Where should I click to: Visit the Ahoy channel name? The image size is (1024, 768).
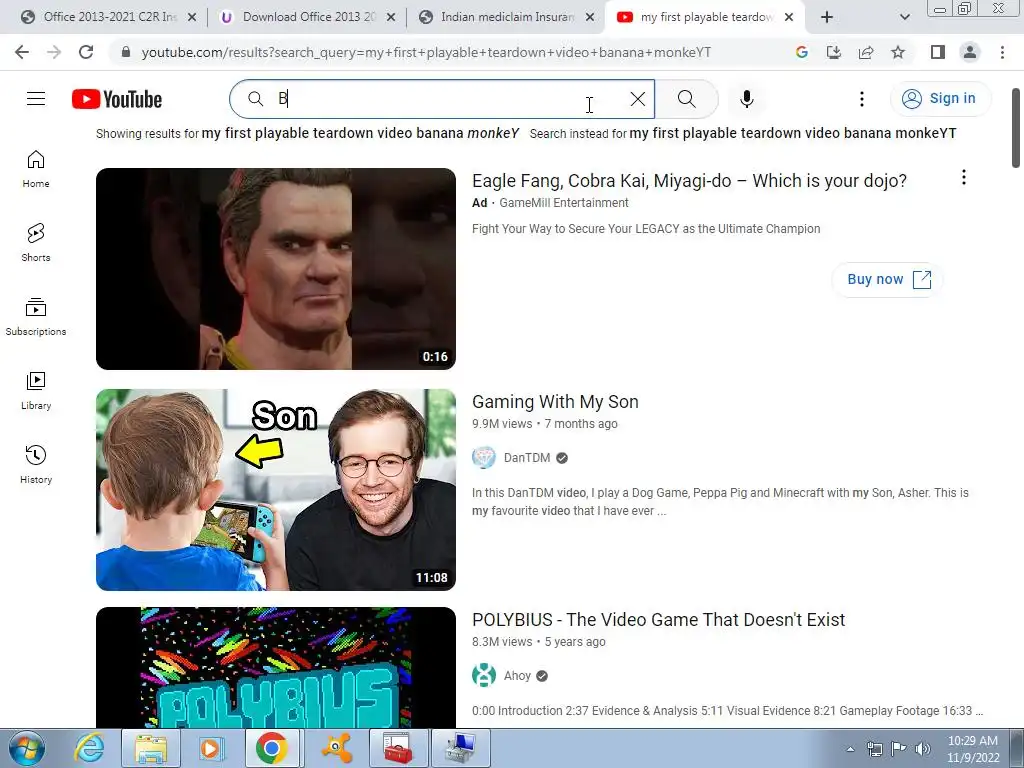517,676
